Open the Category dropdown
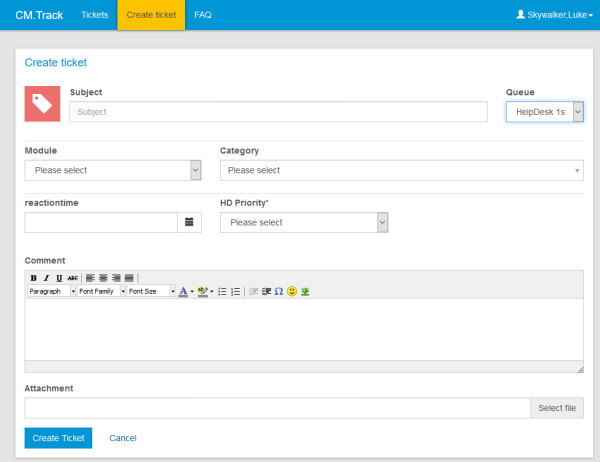This screenshot has height=462, width=600. [x=402, y=170]
